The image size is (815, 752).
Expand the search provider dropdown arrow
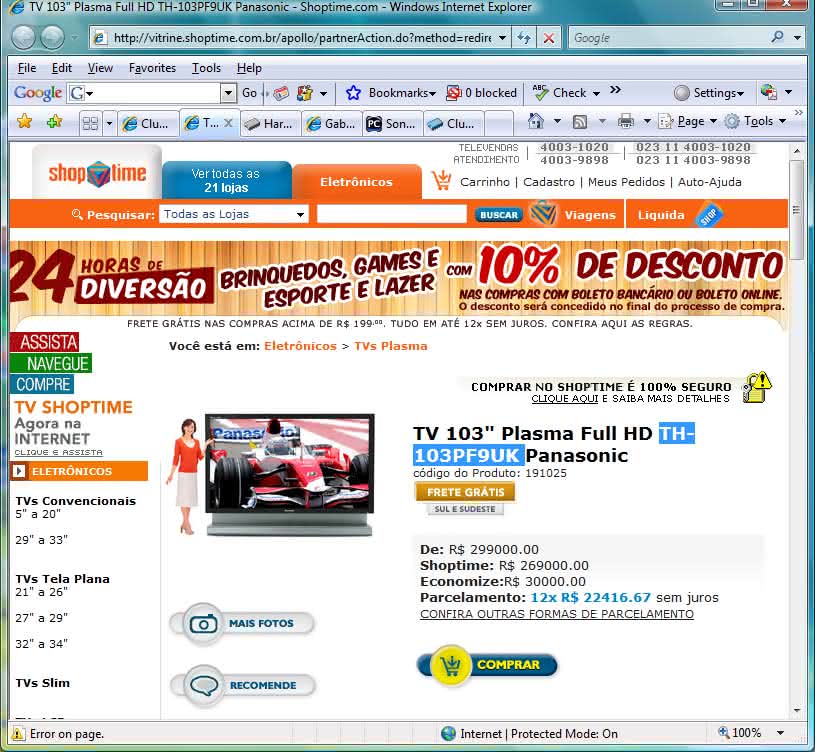(x=797, y=37)
